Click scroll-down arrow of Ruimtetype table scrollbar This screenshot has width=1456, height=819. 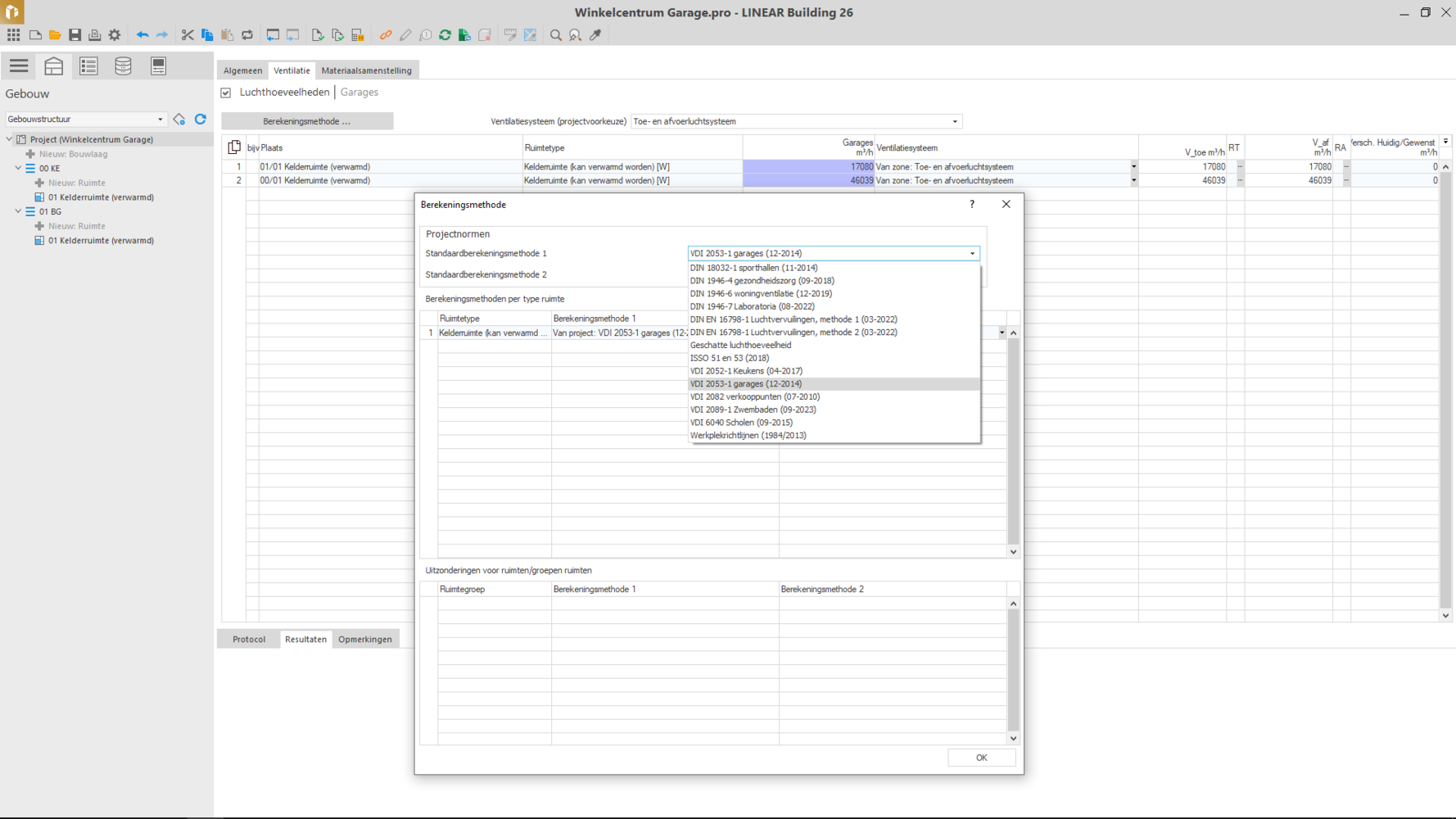(1013, 552)
